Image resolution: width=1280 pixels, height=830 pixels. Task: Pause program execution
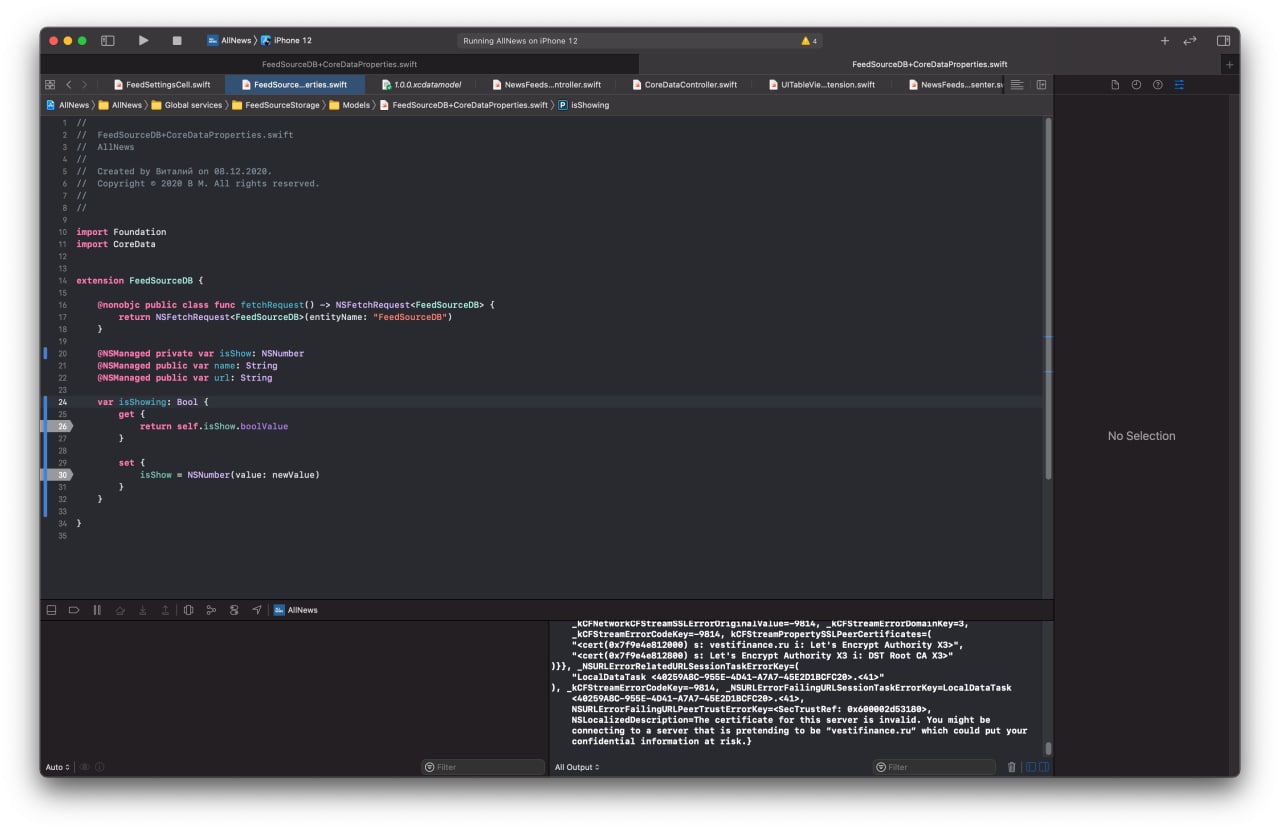pos(97,610)
